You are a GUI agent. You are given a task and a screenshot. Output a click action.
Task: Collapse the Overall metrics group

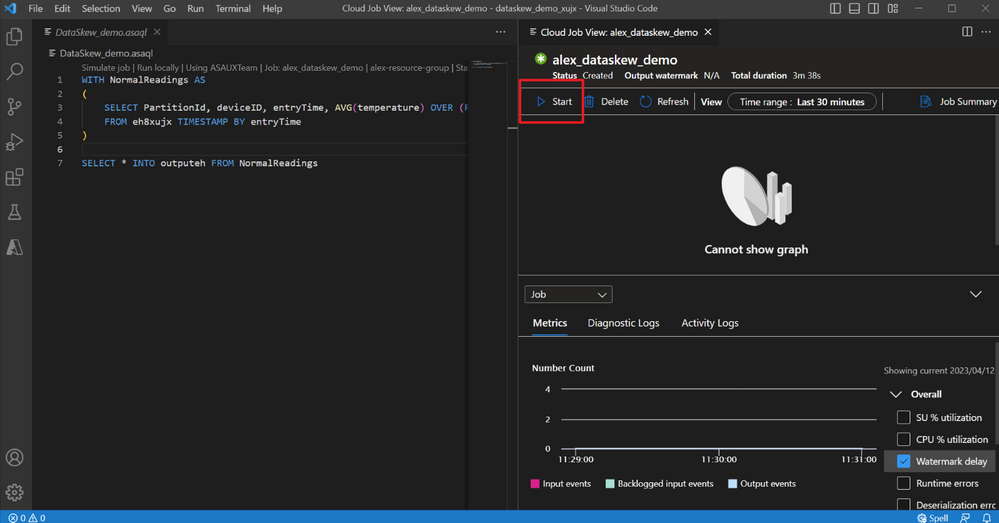896,394
